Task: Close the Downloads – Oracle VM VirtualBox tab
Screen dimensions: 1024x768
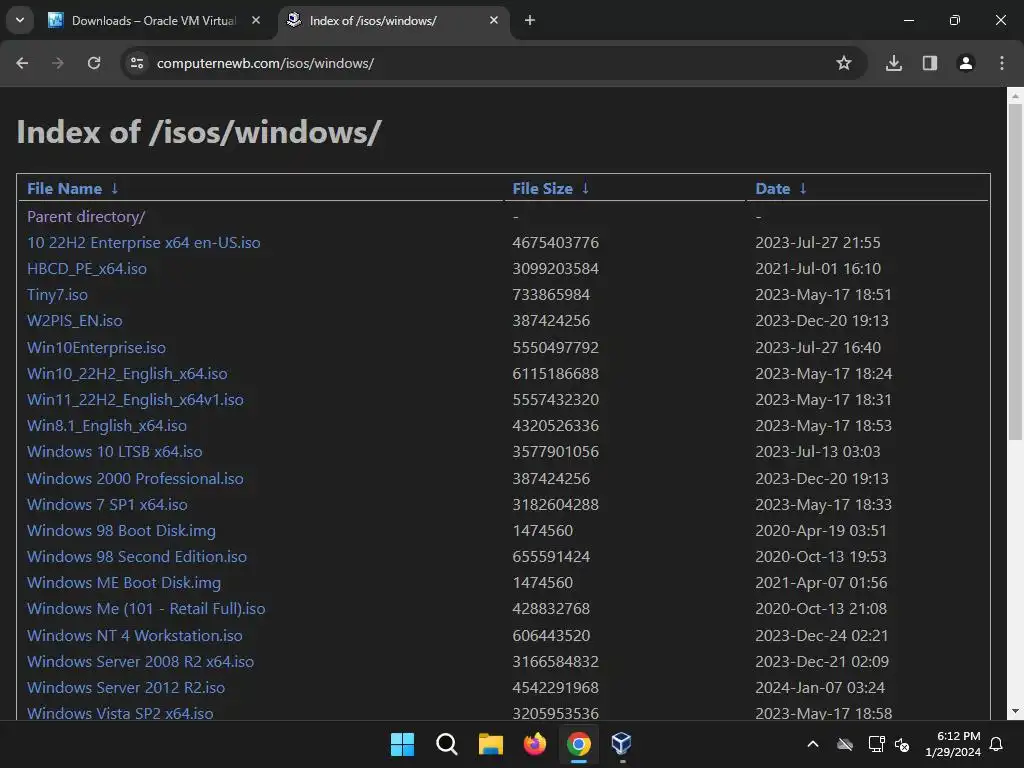Action: [256, 20]
